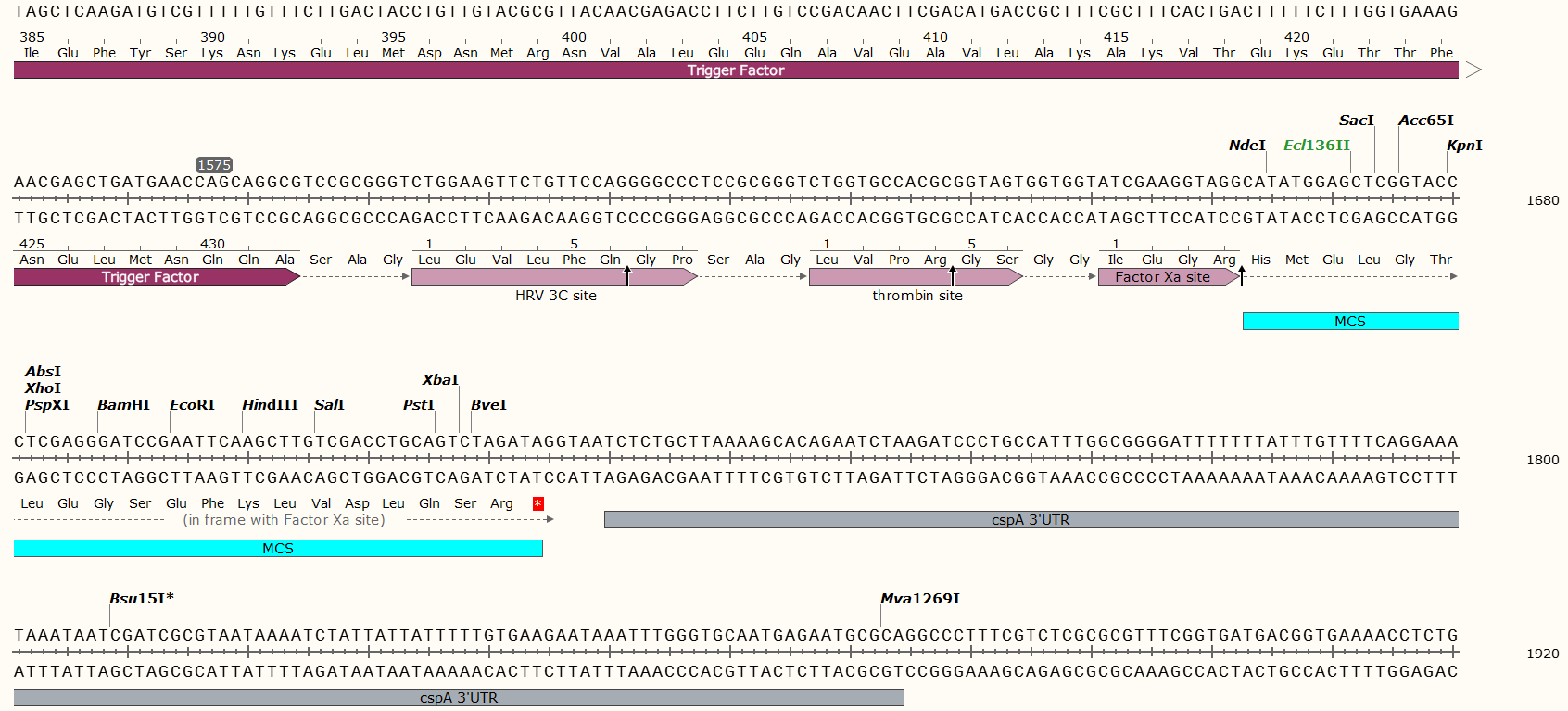Click the BamHI restriction site label

pyautogui.click(x=123, y=405)
